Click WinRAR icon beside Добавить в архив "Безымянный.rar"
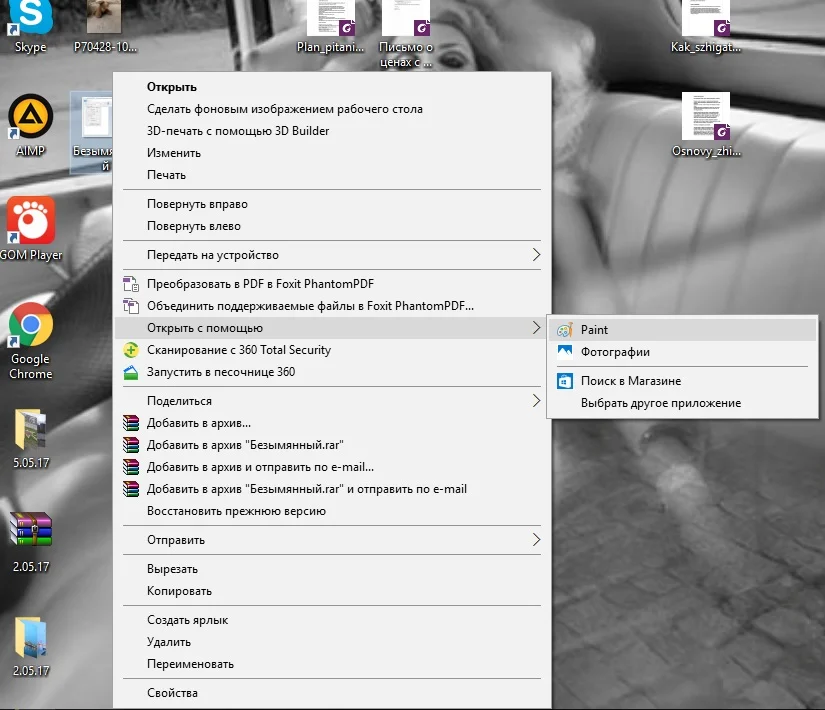This screenshot has height=710, width=825. point(131,445)
